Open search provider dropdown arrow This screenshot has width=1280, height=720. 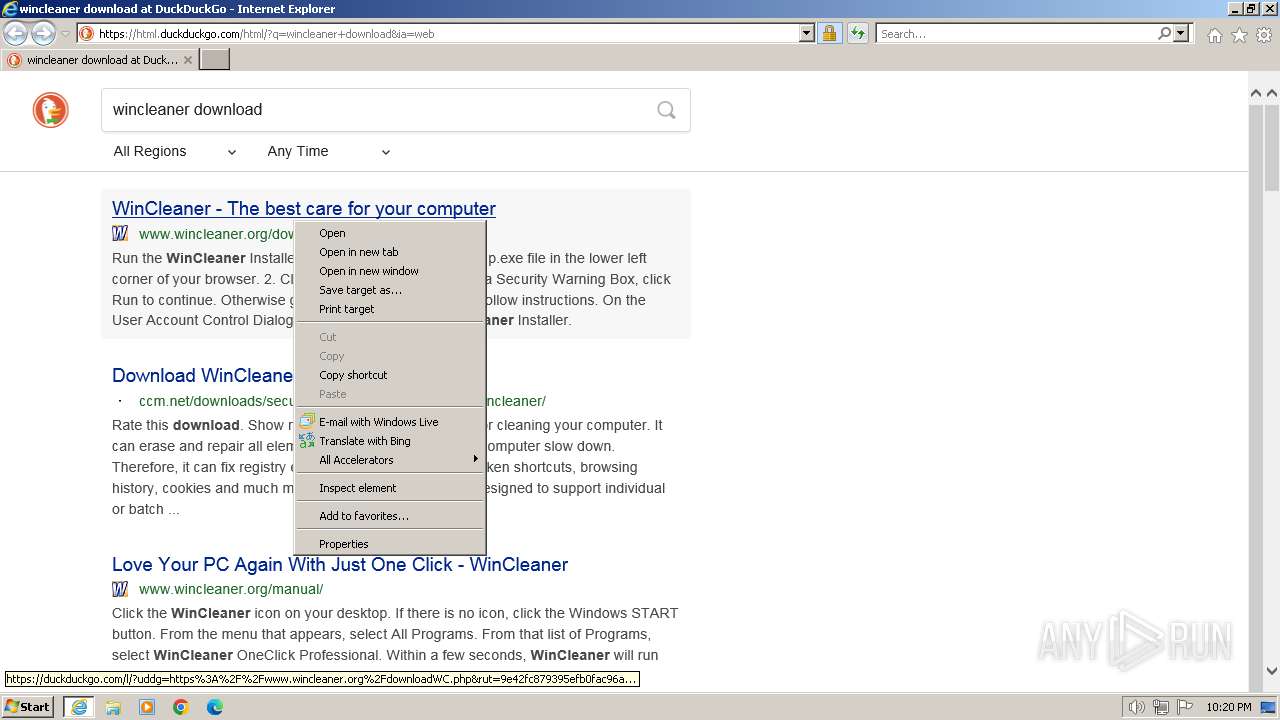click(1181, 33)
